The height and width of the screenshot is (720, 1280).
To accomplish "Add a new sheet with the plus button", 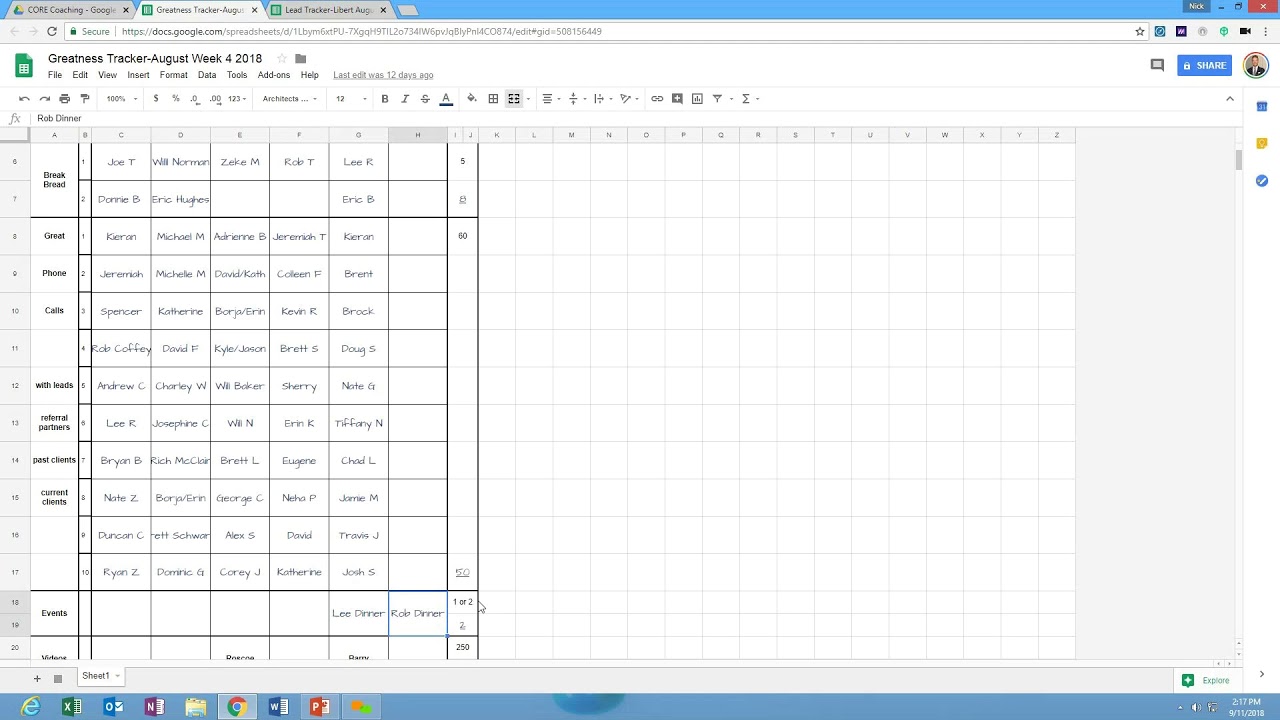I will pos(37,678).
